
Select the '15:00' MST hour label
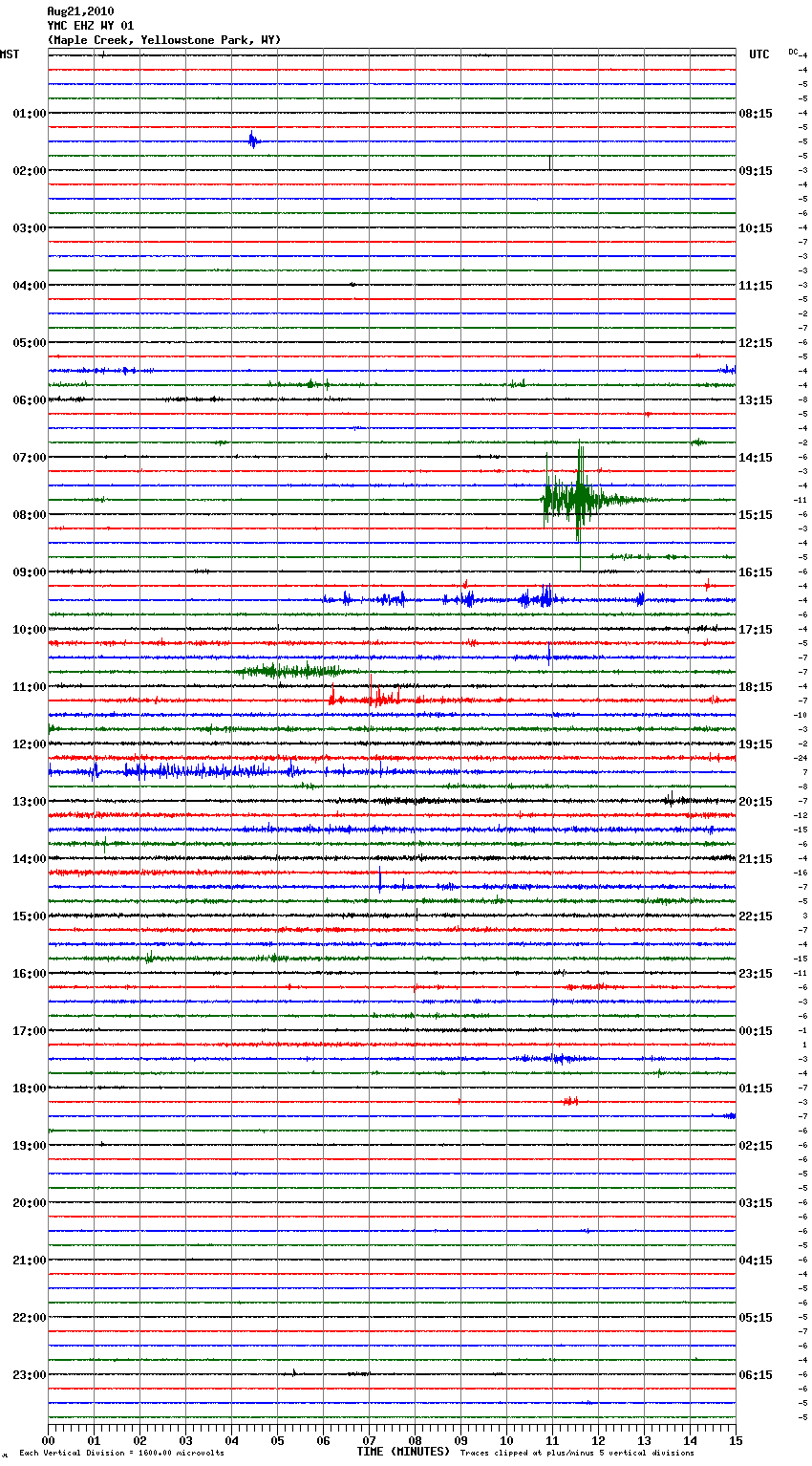tap(30, 916)
